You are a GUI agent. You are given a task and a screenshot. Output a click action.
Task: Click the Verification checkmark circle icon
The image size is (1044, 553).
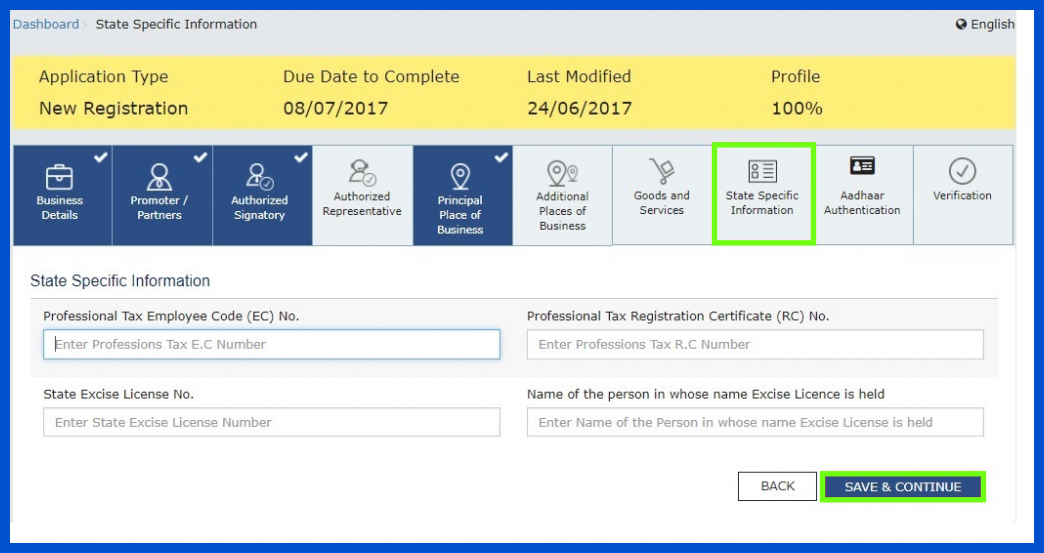[962, 171]
